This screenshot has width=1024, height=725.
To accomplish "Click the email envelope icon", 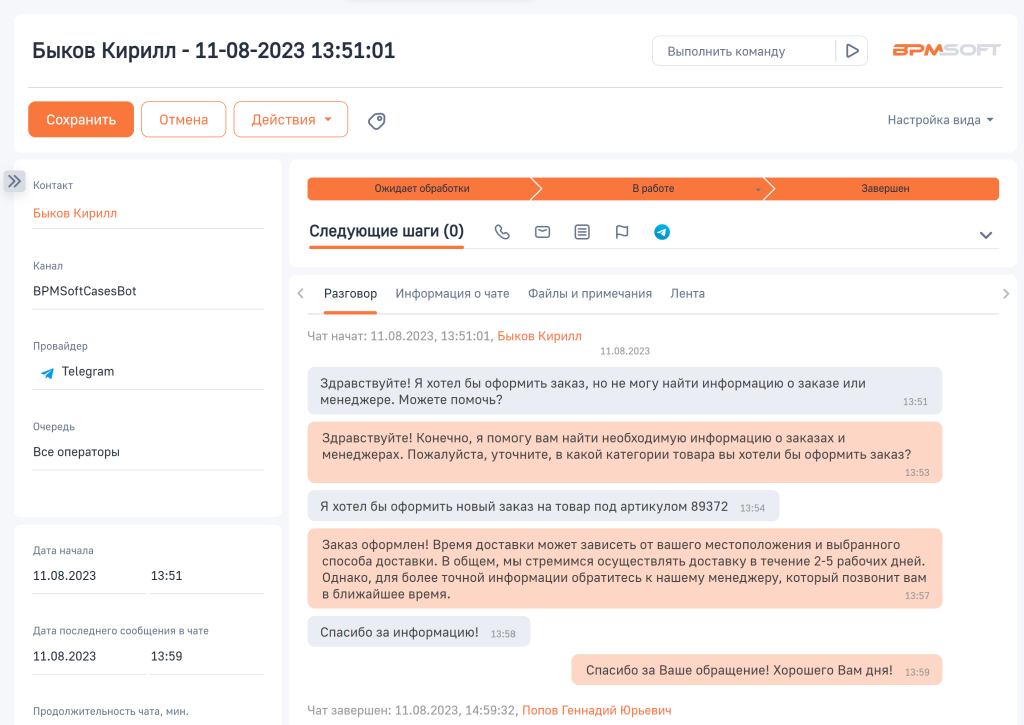I will pos(542,232).
